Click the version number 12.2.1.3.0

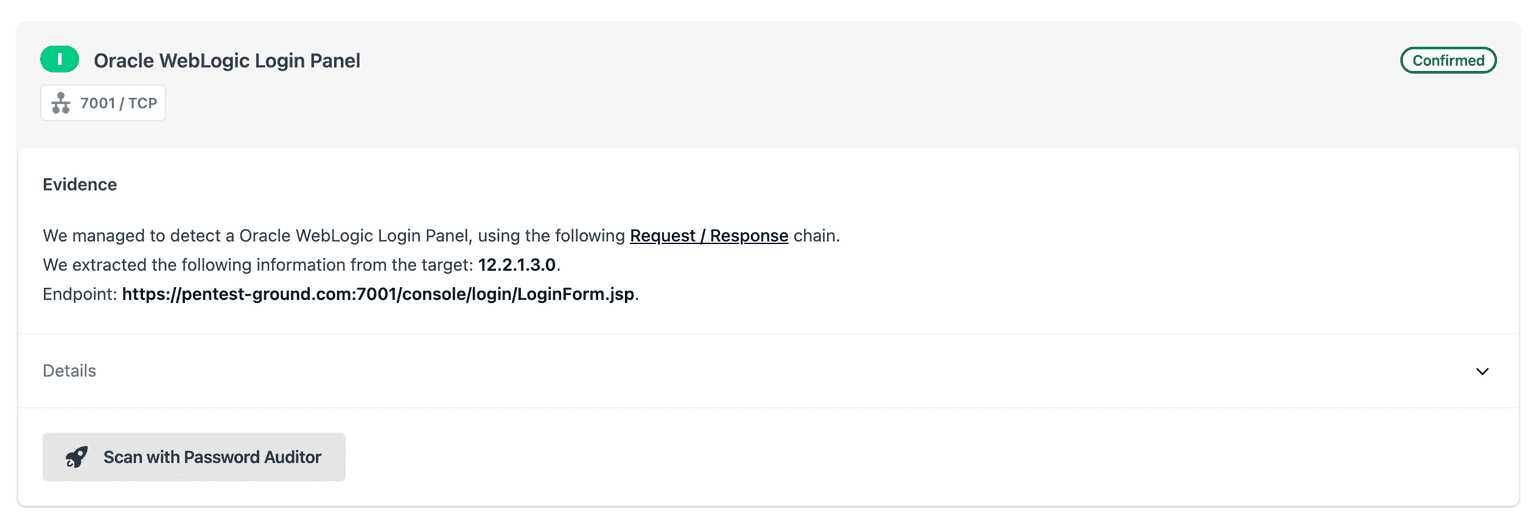[x=516, y=265]
